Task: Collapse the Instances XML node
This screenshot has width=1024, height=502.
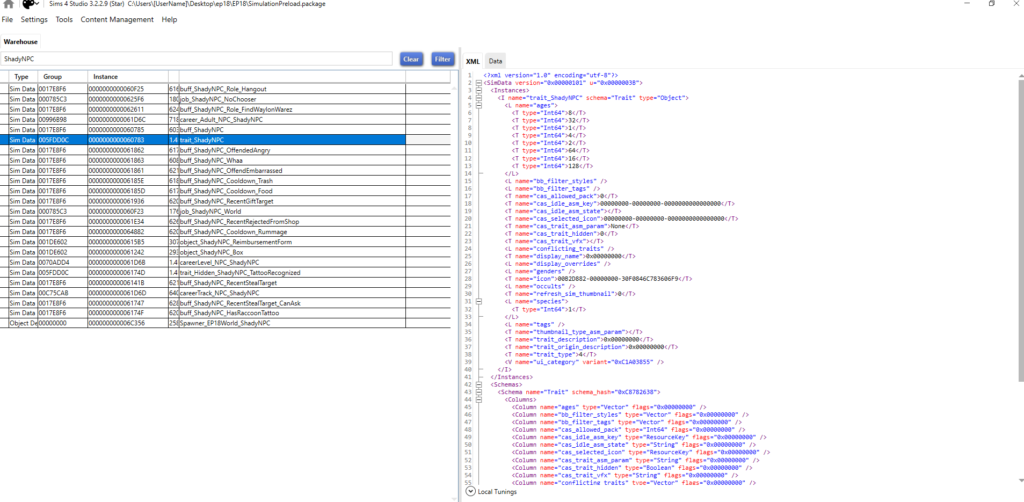Action: coord(480,89)
